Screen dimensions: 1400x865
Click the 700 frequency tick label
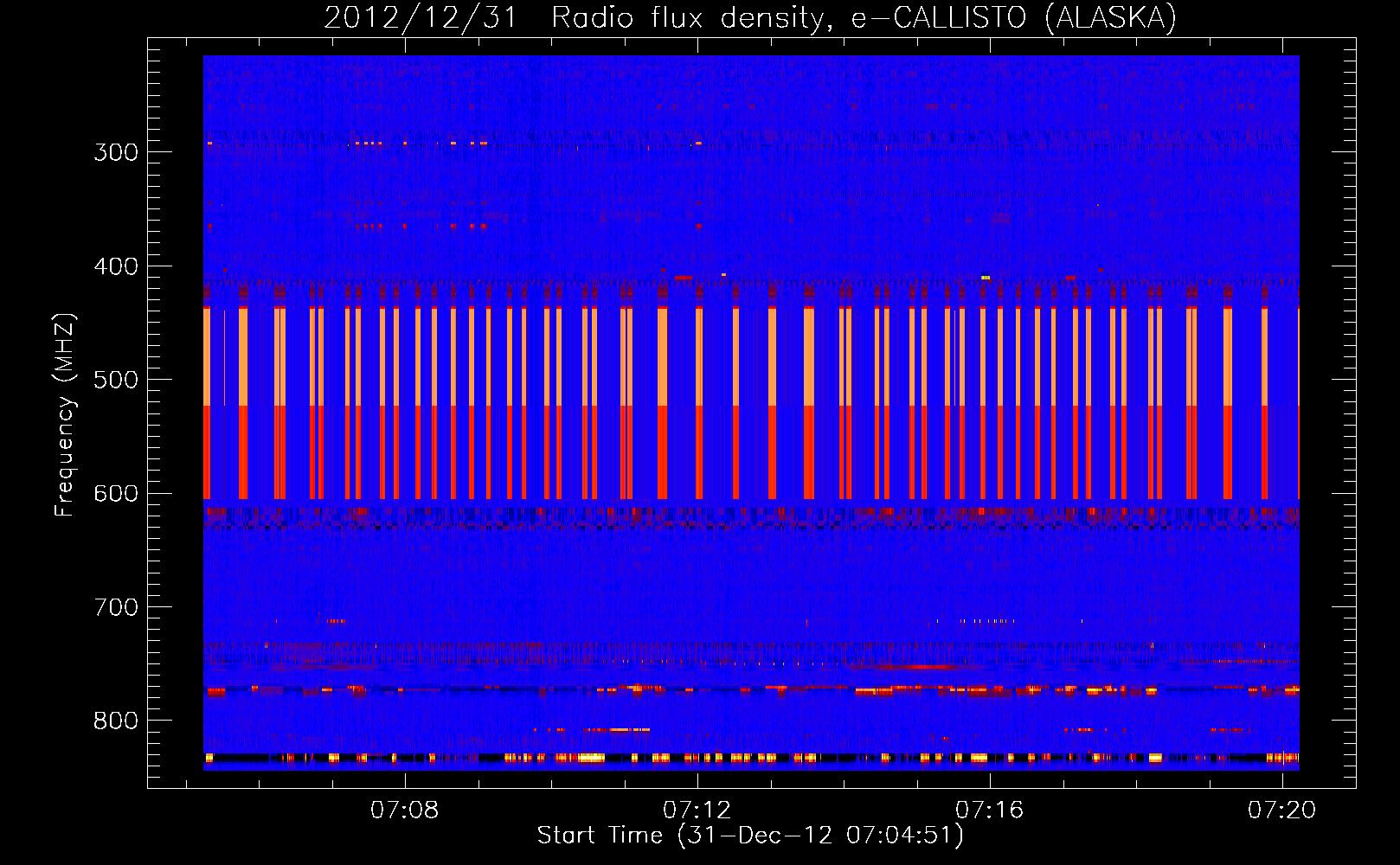coord(116,608)
